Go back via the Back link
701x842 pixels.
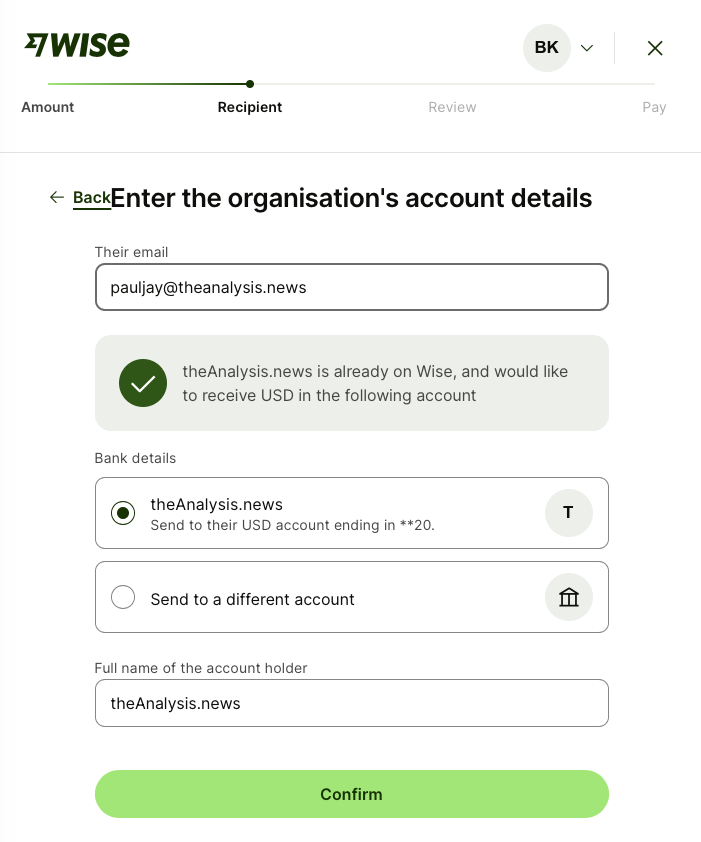click(x=91, y=198)
